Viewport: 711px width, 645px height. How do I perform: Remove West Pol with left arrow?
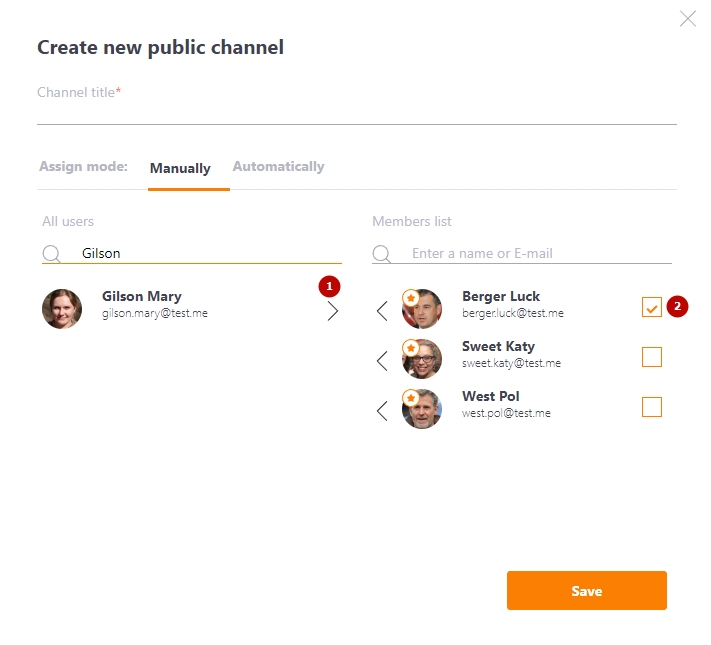[x=382, y=411]
